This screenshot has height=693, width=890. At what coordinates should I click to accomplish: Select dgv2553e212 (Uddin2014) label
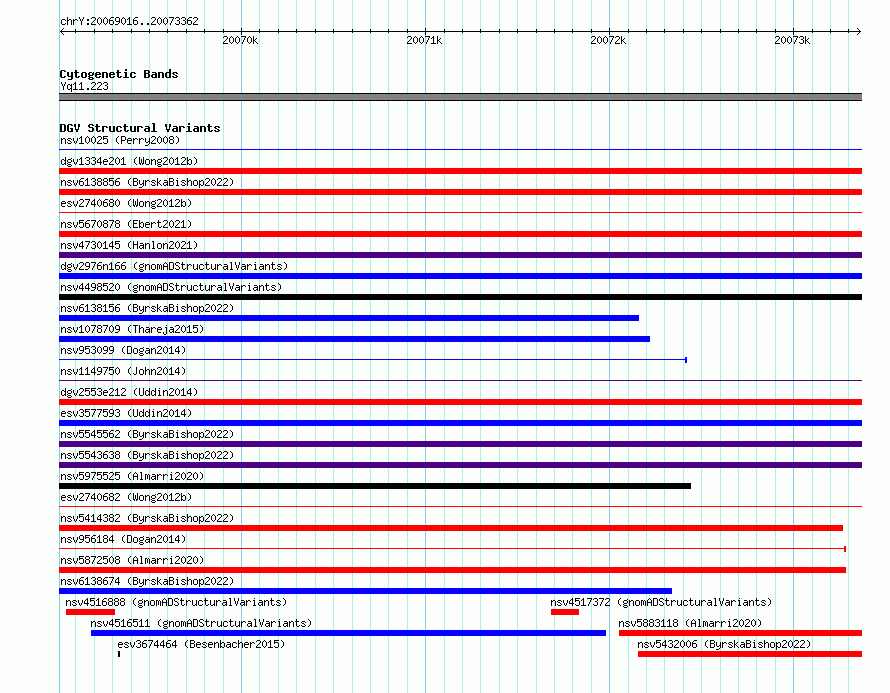coord(129,392)
